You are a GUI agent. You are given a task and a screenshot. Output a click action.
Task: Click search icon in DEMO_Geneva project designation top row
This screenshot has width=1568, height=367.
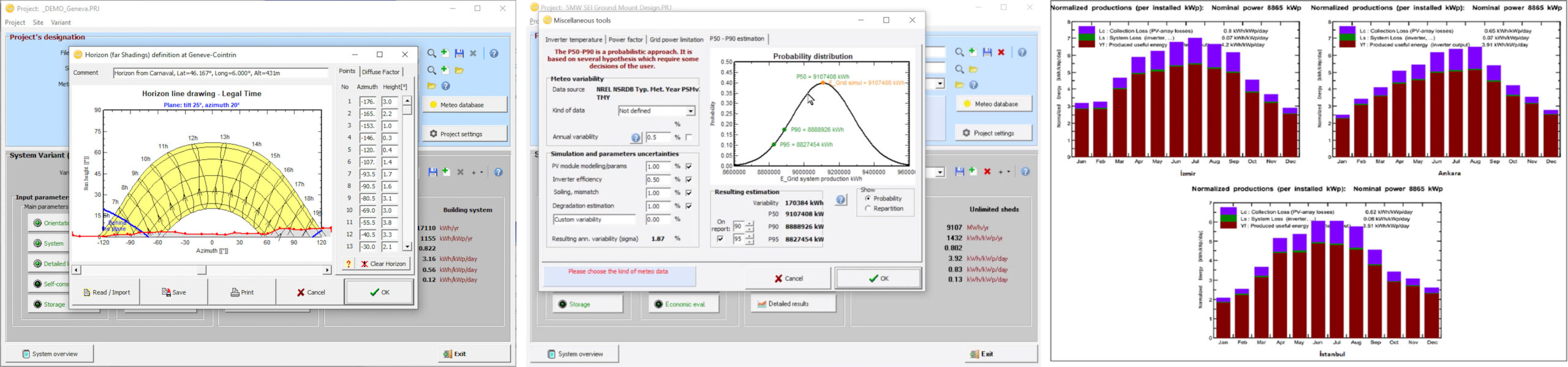click(432, 53)
